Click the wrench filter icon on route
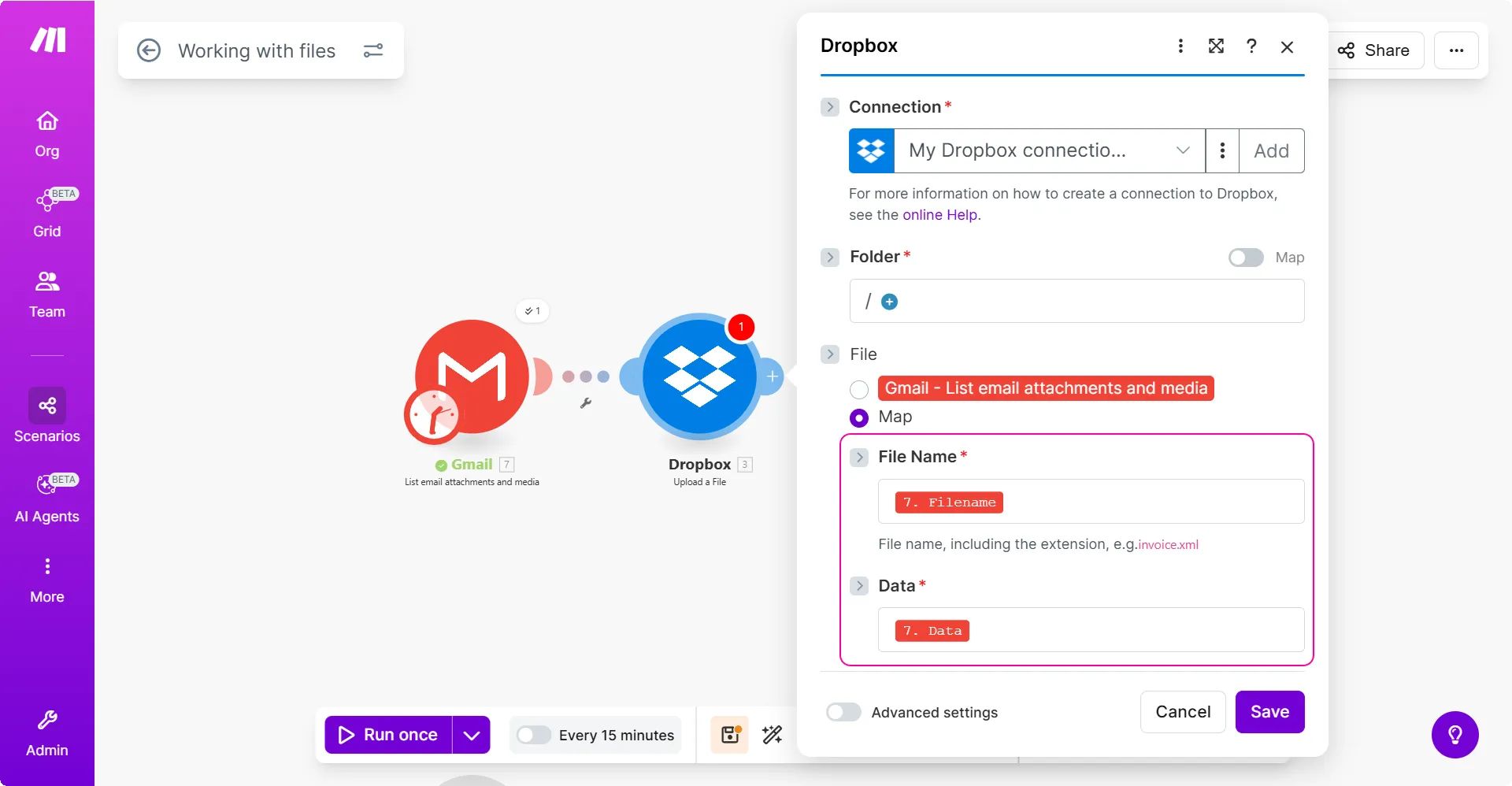The height and width of the screenshot is (786, 1512). pos(586,403)
